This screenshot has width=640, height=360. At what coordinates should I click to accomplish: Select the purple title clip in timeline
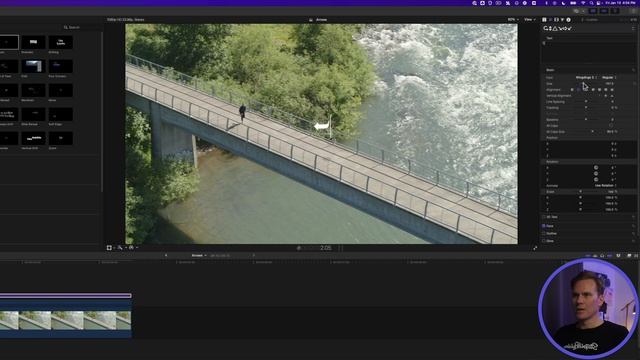click(x=65, y=296)
